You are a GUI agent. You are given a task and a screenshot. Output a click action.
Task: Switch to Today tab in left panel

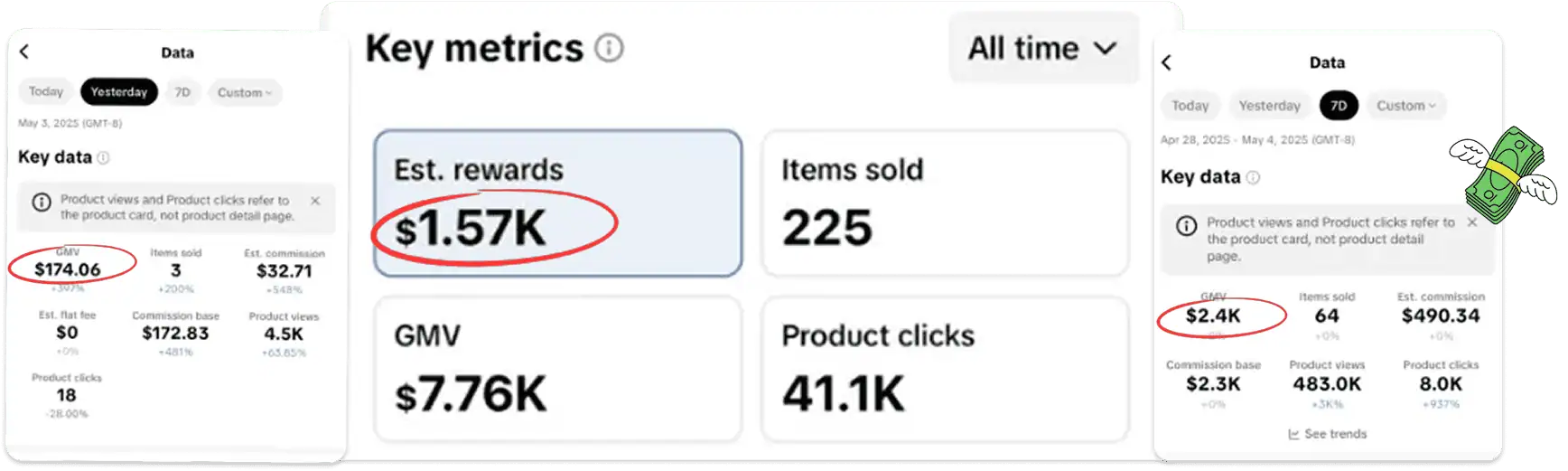click(x=46, y=91)
